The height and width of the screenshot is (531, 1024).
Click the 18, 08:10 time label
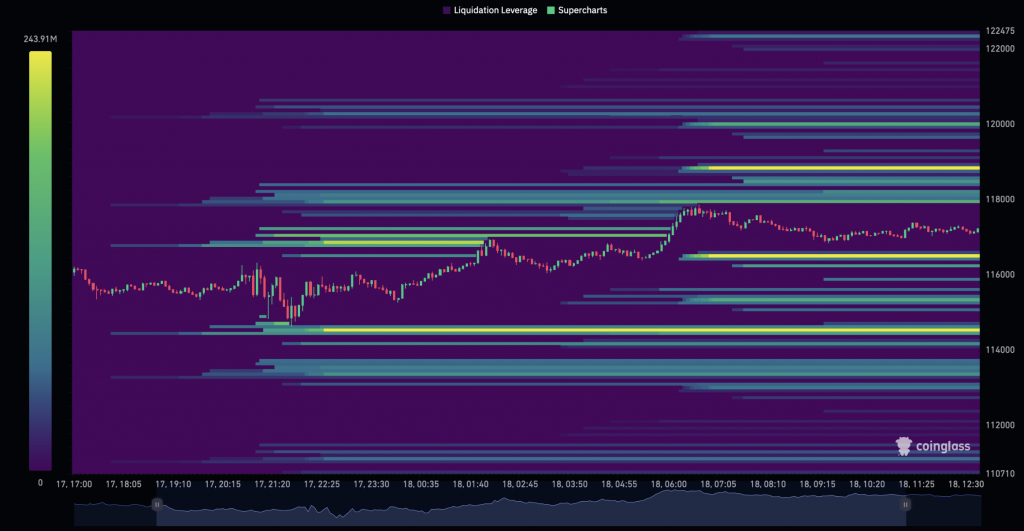coord(768,484)
